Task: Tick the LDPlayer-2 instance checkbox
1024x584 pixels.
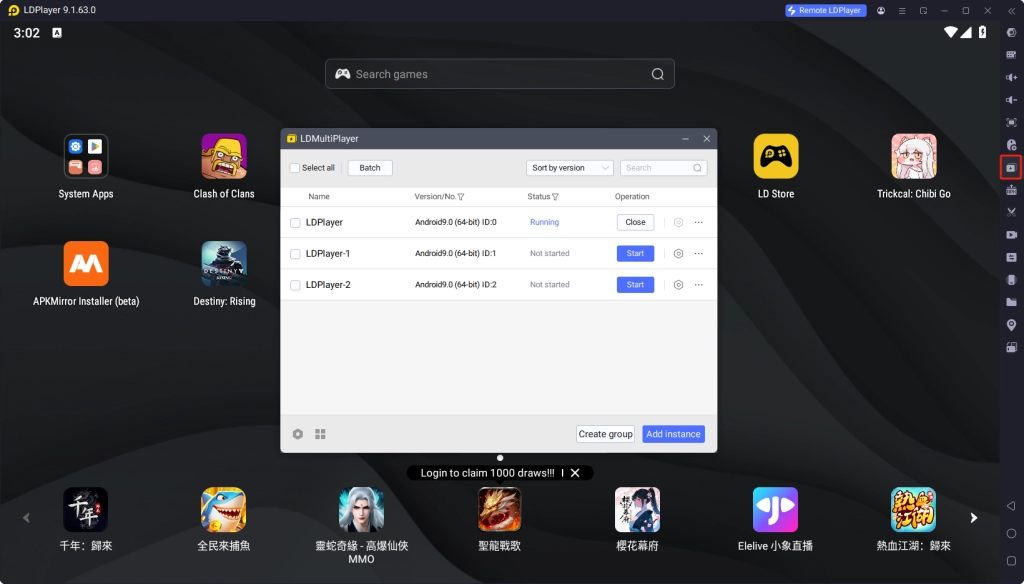Action: [295, 285]
